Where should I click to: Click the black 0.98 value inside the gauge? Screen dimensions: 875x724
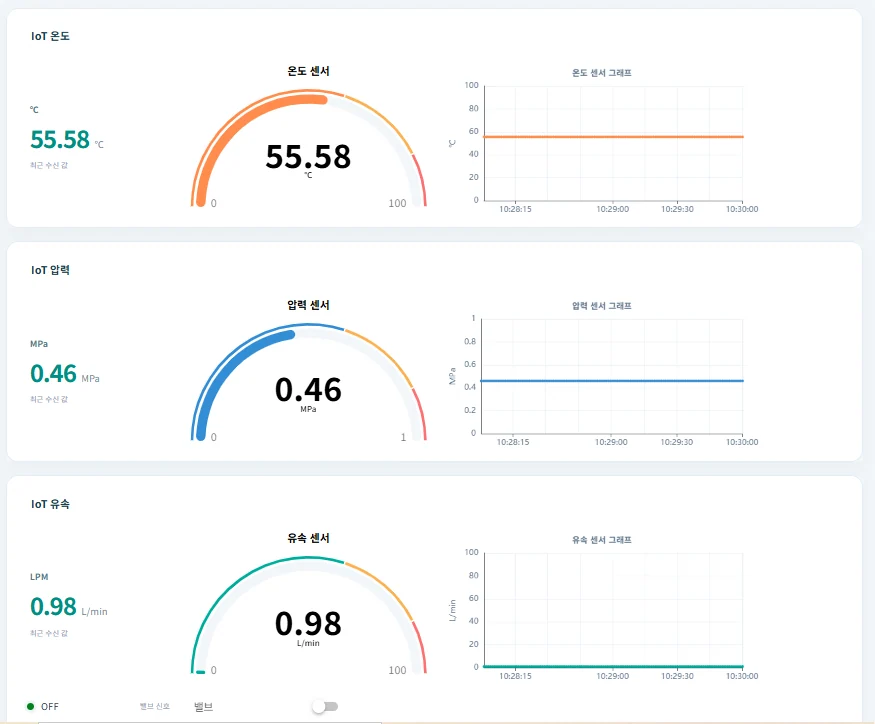pos(308,624)
